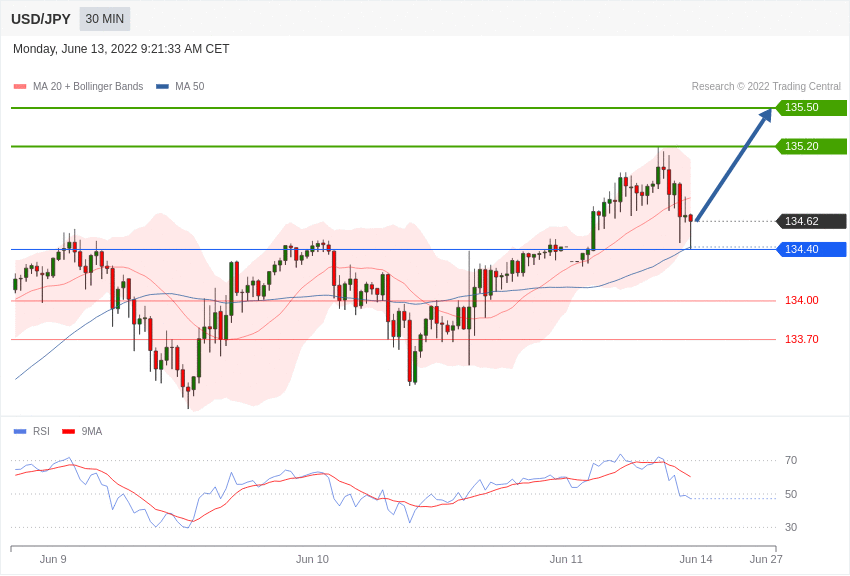Click the Jun 27 date axis label
Screen dimensions: 850x576
coord(766,559)
